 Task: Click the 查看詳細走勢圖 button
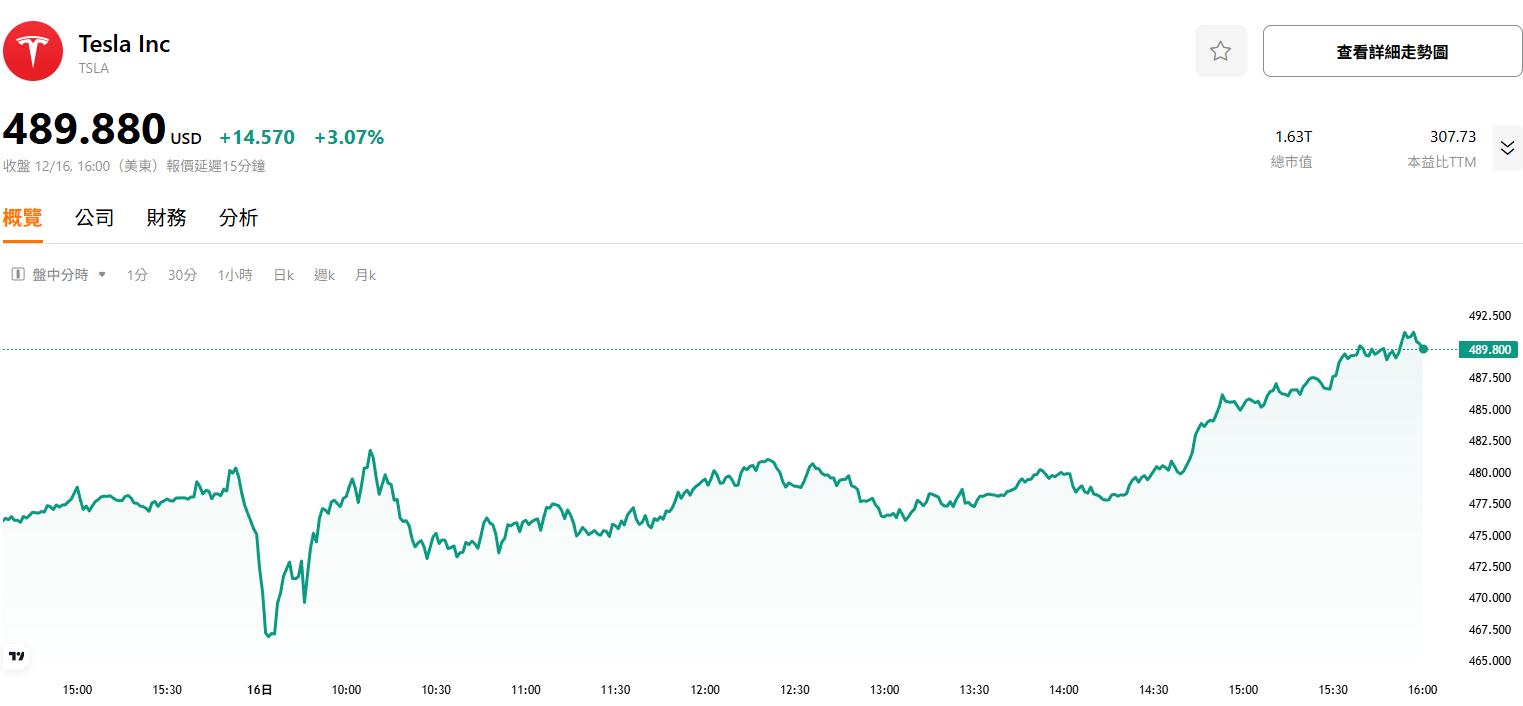click(x=1391, y=50)
